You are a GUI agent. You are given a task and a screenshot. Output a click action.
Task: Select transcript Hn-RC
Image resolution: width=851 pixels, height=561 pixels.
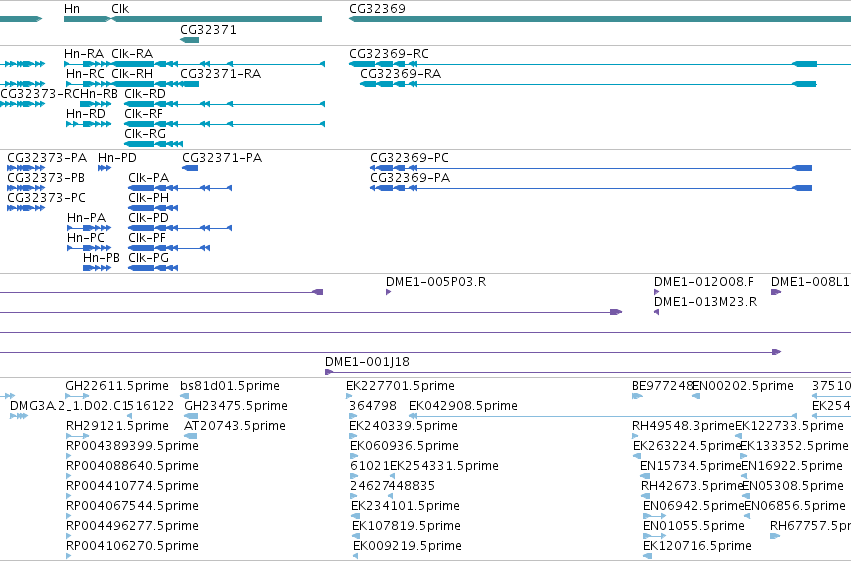pos(85,74)
